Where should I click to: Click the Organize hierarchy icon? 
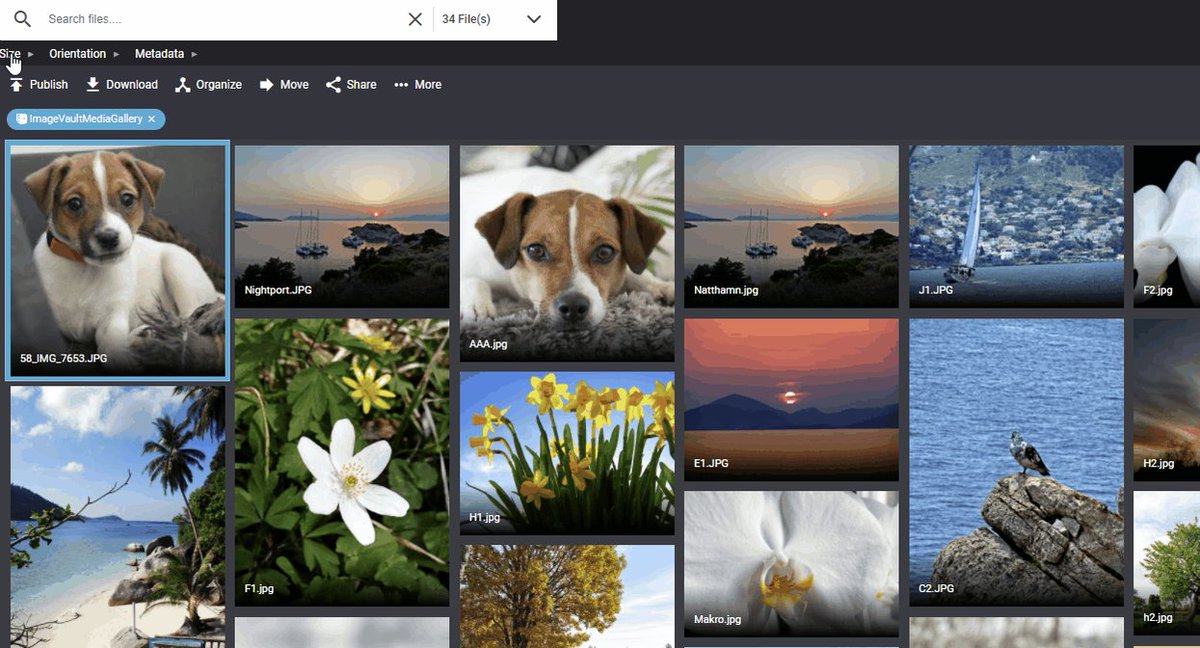coord(182,85)
